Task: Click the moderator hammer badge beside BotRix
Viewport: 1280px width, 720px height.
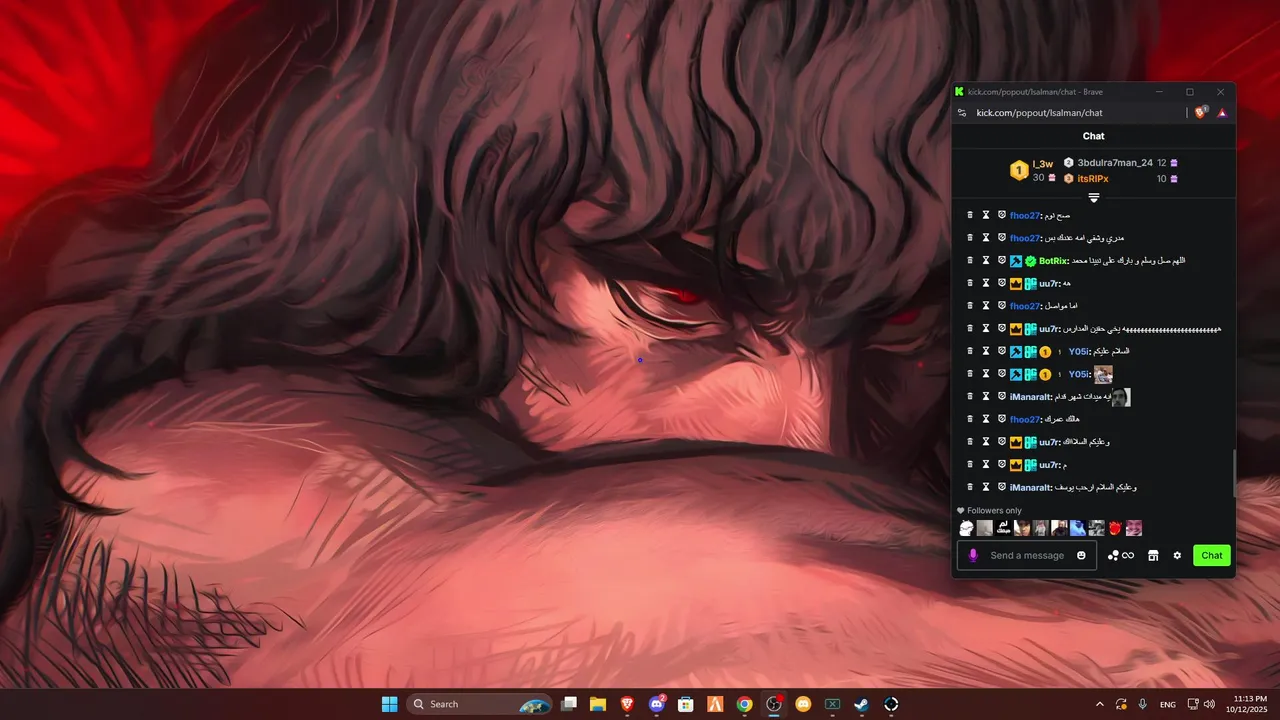Action: pyautogui.click(x=1015, y=261)
